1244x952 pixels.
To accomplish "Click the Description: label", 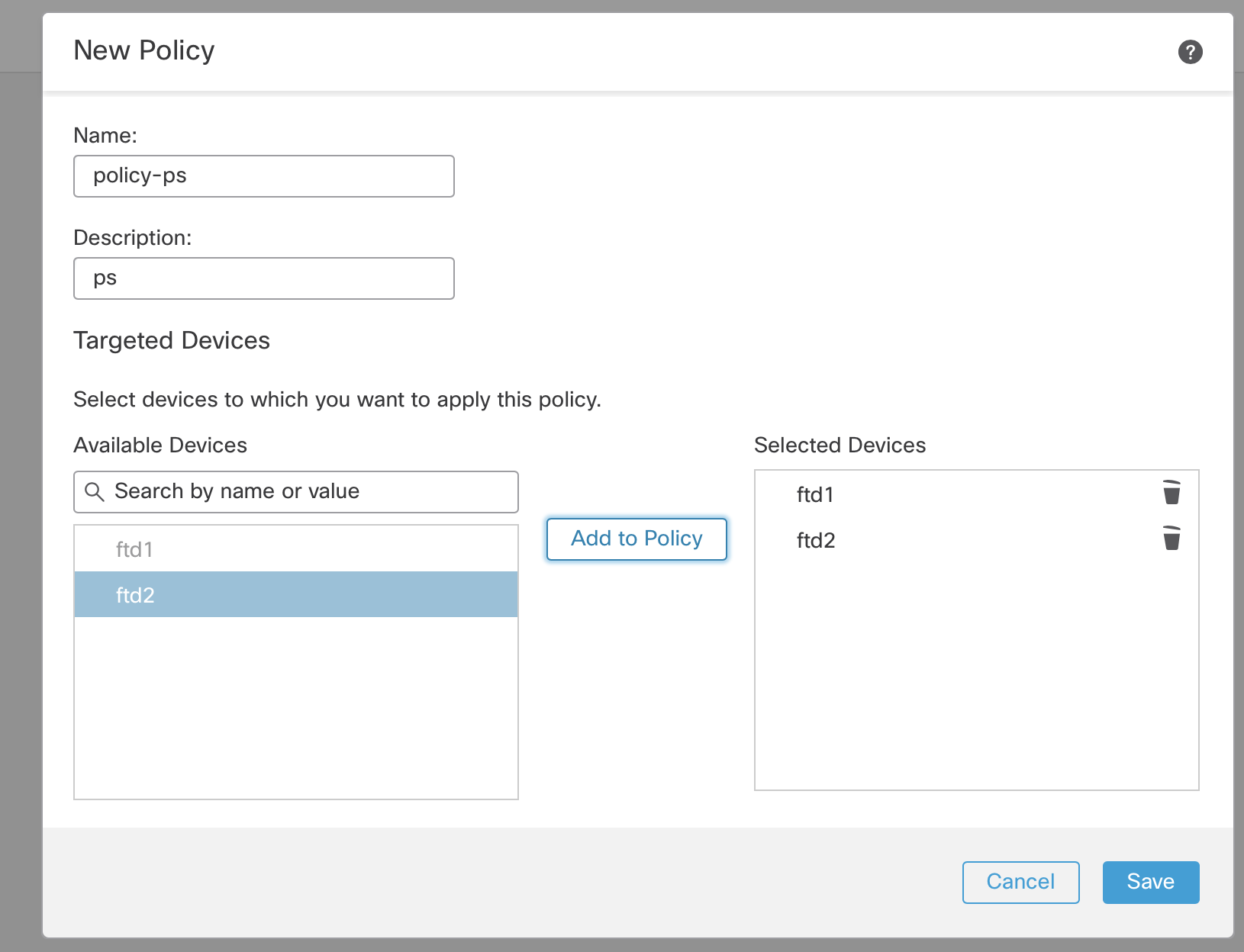I will pos(133,238).
